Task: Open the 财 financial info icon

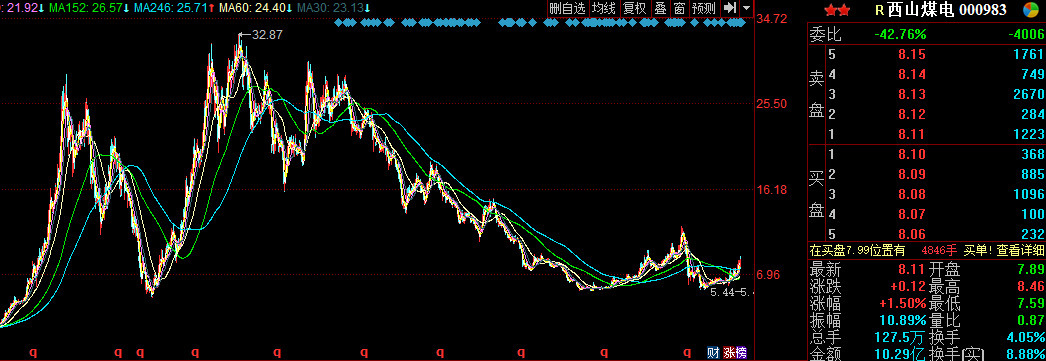Action: coord(713,352)
